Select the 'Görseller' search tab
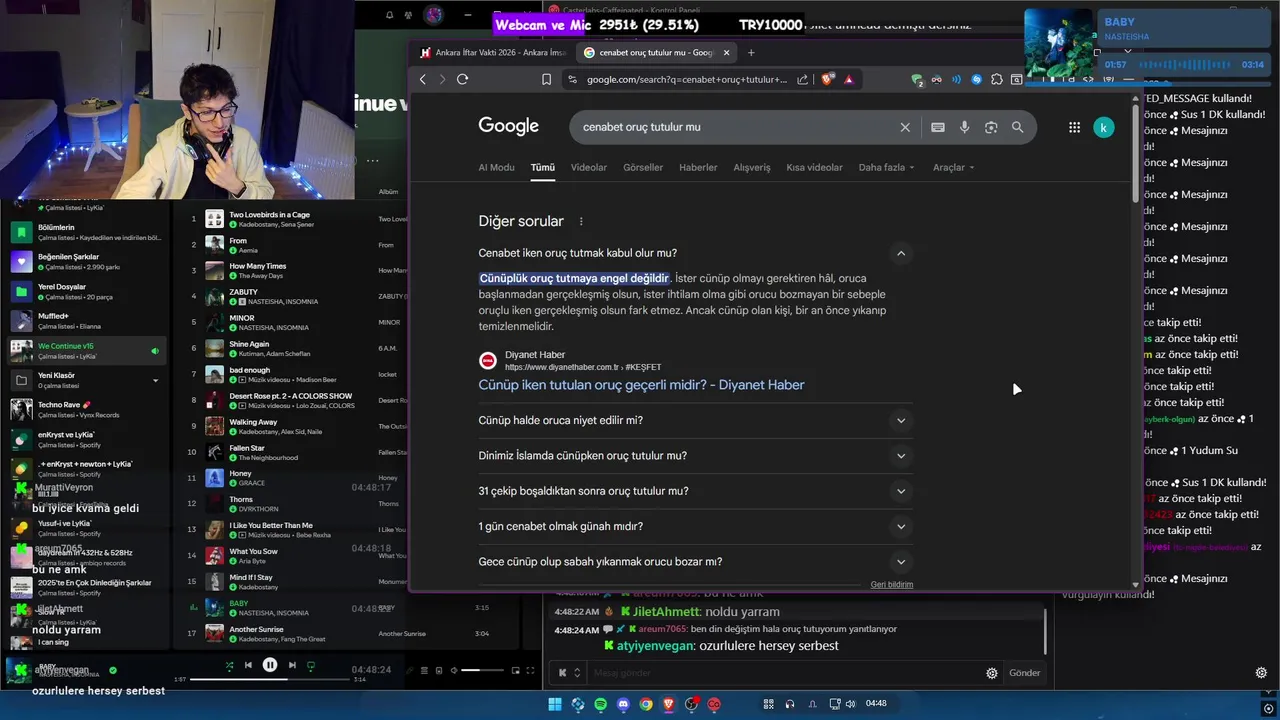This screenshot has height=720, width=1280. [x=643, y=168]
